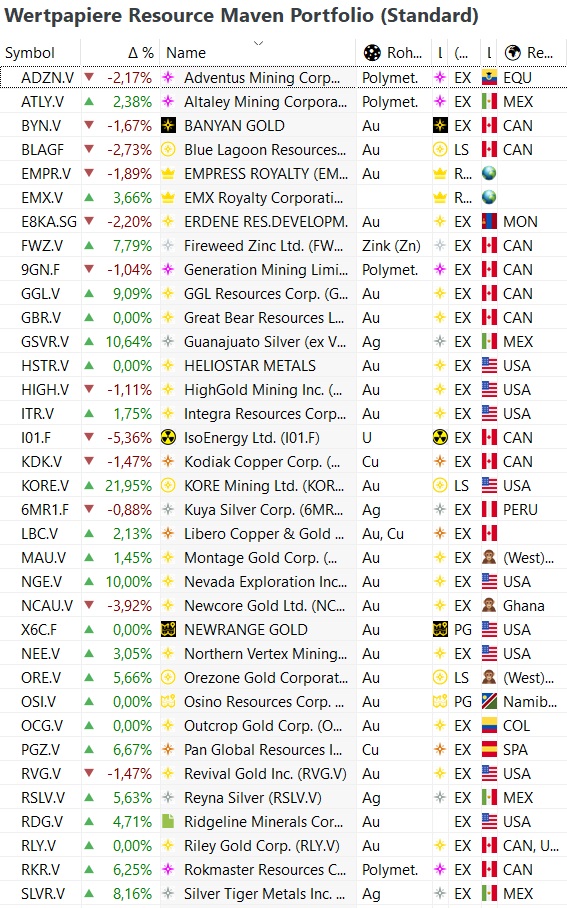
Task: Select the ADZN.V symbol cell
Action: (x=47, y=78)
